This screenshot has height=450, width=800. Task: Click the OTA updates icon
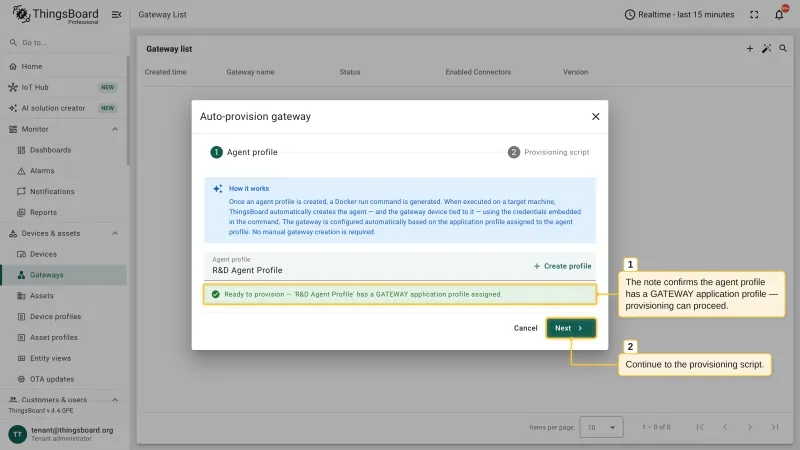tap(21, 379)
